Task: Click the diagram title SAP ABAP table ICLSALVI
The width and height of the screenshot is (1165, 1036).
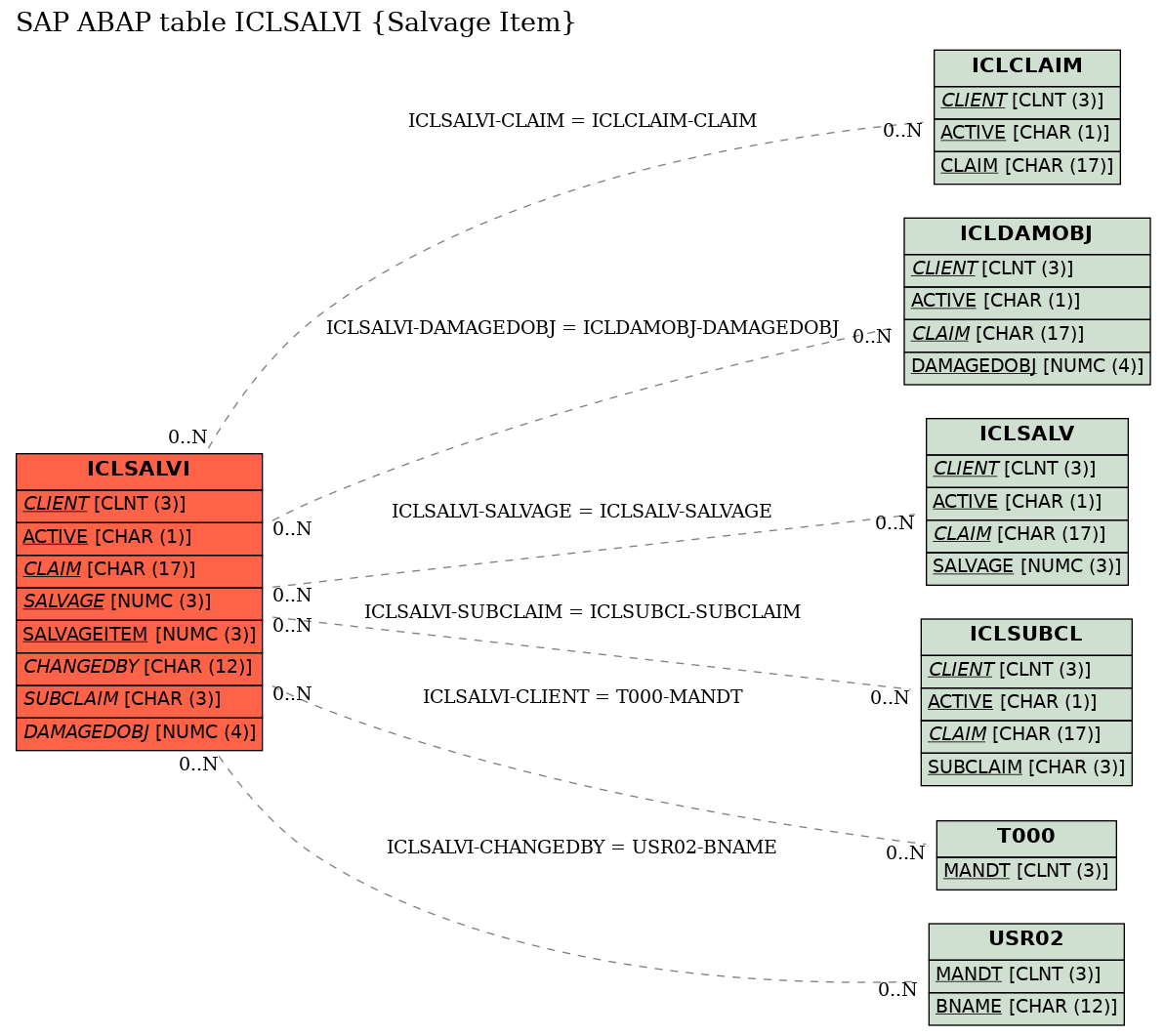Action: (296, 22)
